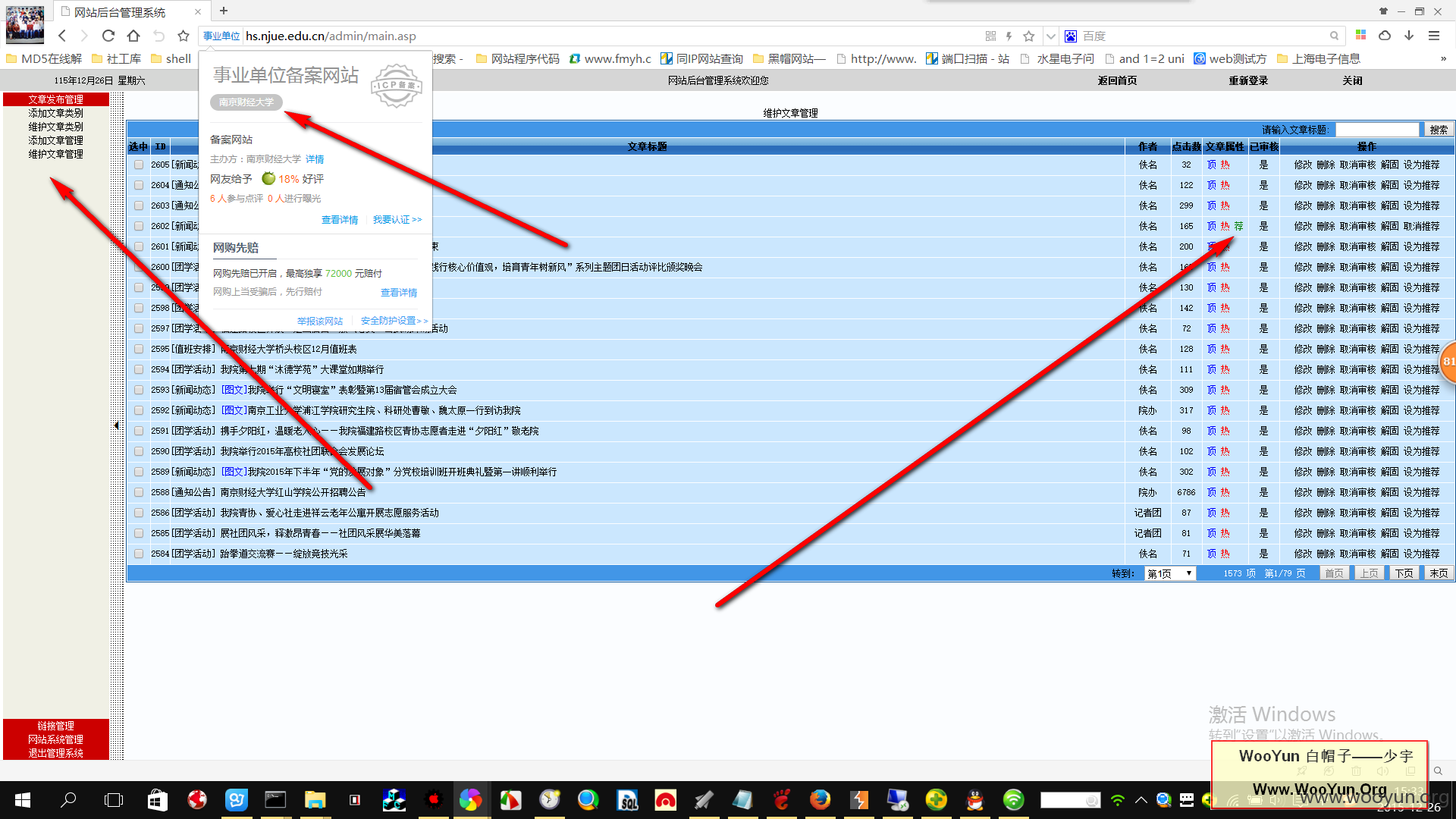Show more bookmarks with » chevron
Screen dimensions: 1456x819
click(1443, 58)
